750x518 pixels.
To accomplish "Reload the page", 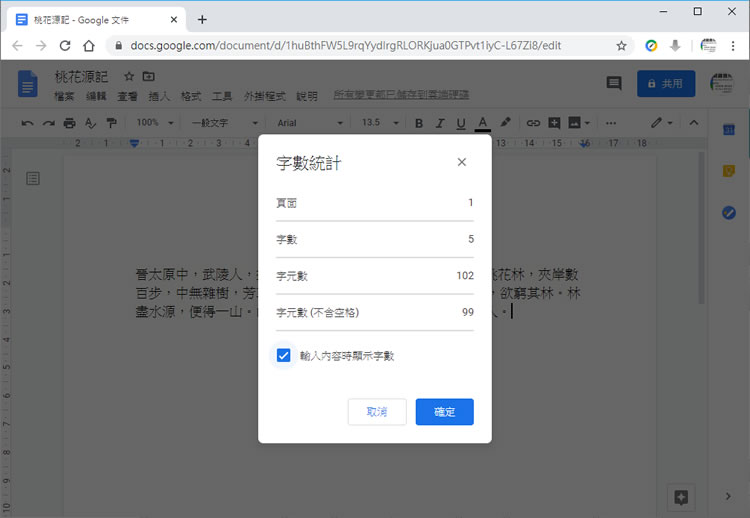I will coord(65,46).
